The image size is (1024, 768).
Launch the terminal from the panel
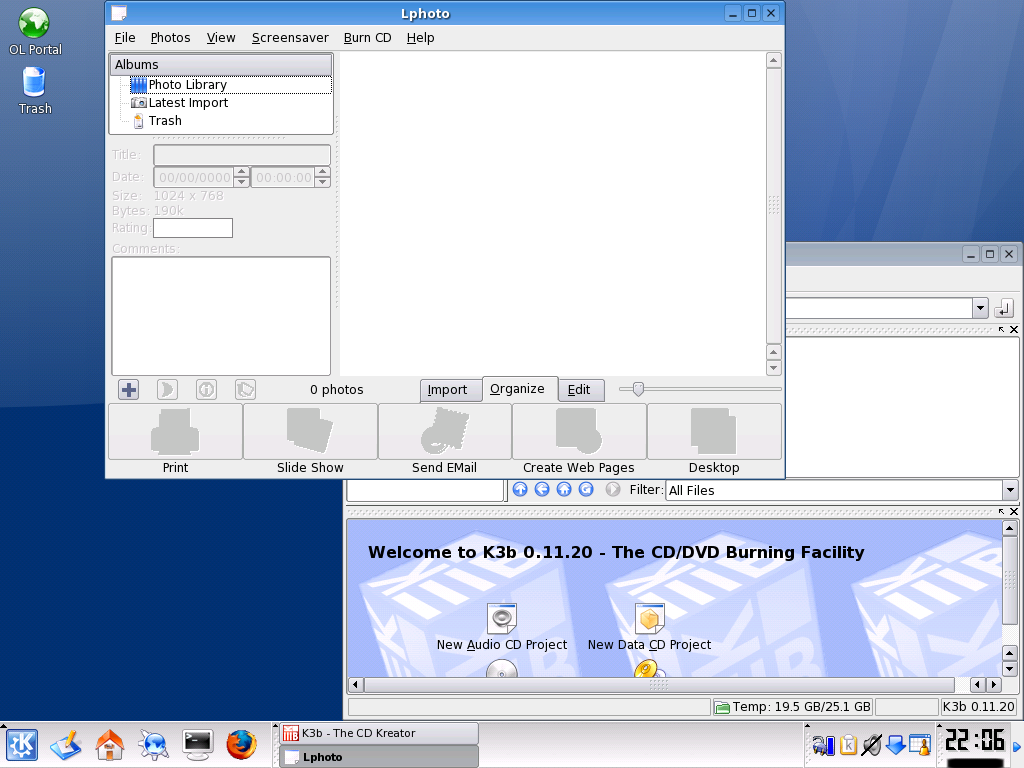tap(197, 745)
